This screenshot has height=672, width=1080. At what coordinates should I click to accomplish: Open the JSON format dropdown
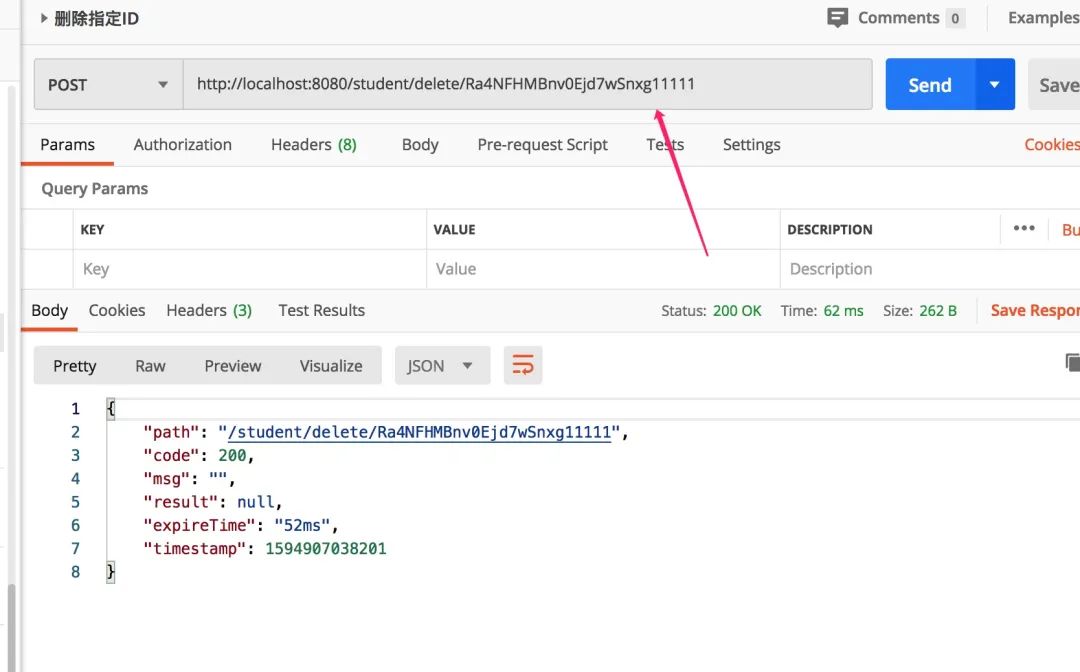(x=441, y=366)
